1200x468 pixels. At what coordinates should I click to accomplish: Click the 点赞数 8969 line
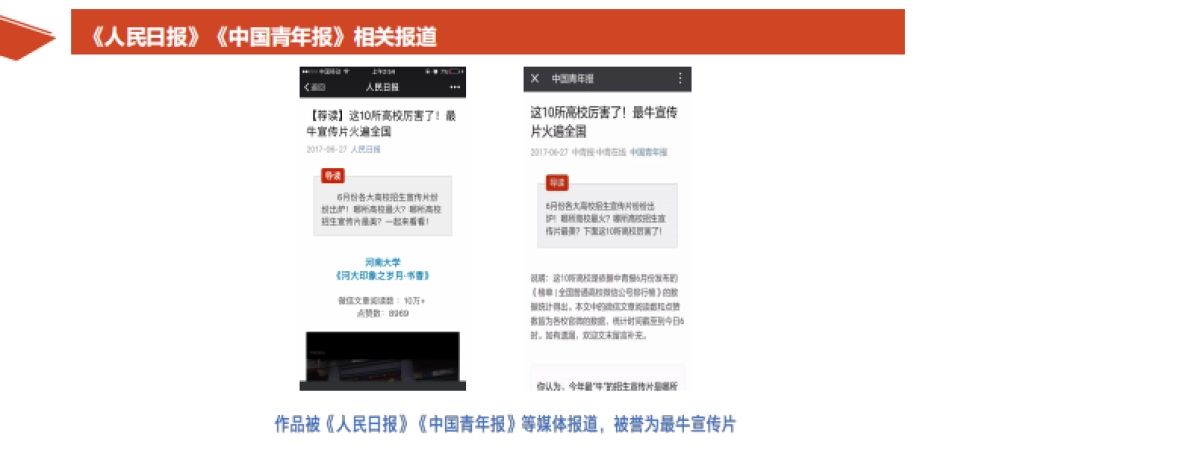(x=383, y=313)
